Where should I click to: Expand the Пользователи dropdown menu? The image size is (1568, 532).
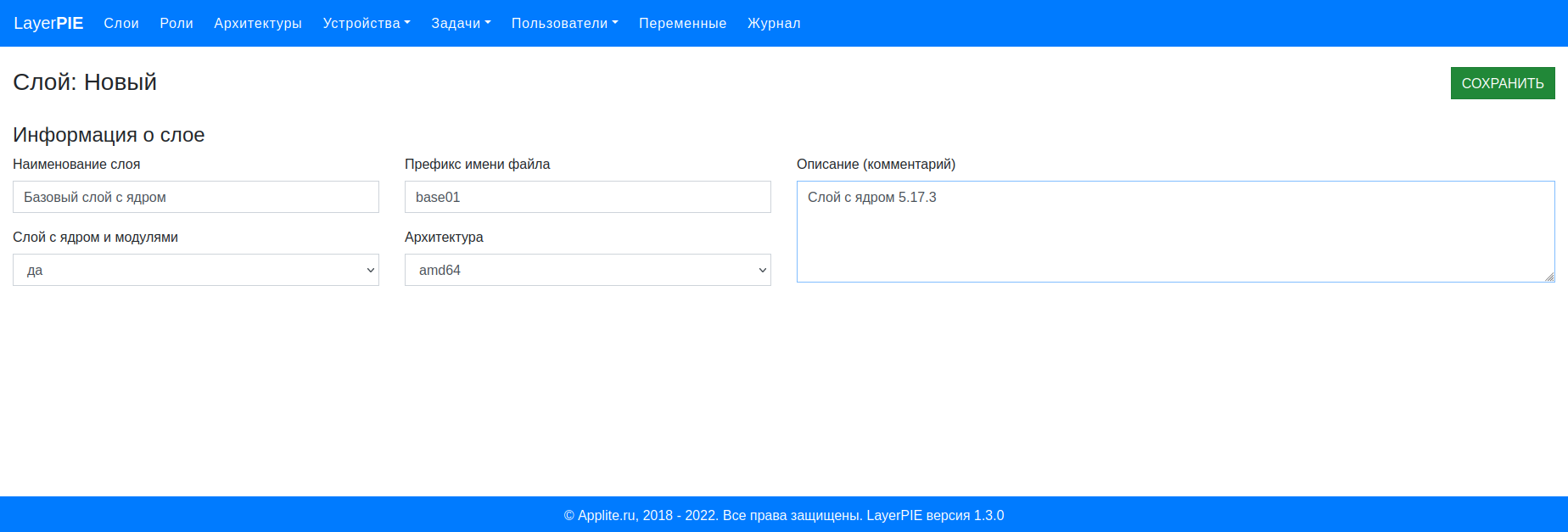[564, 23]
